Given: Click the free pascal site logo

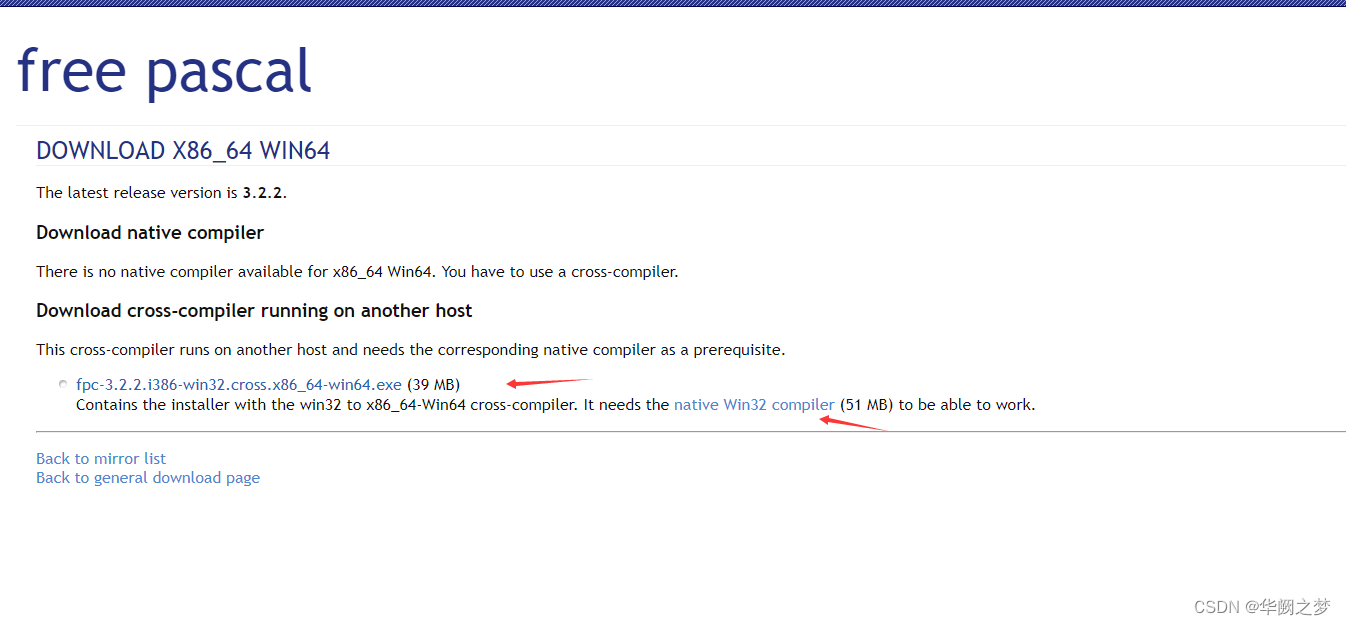Looking at the screenshot, I should tap(165, 71).
